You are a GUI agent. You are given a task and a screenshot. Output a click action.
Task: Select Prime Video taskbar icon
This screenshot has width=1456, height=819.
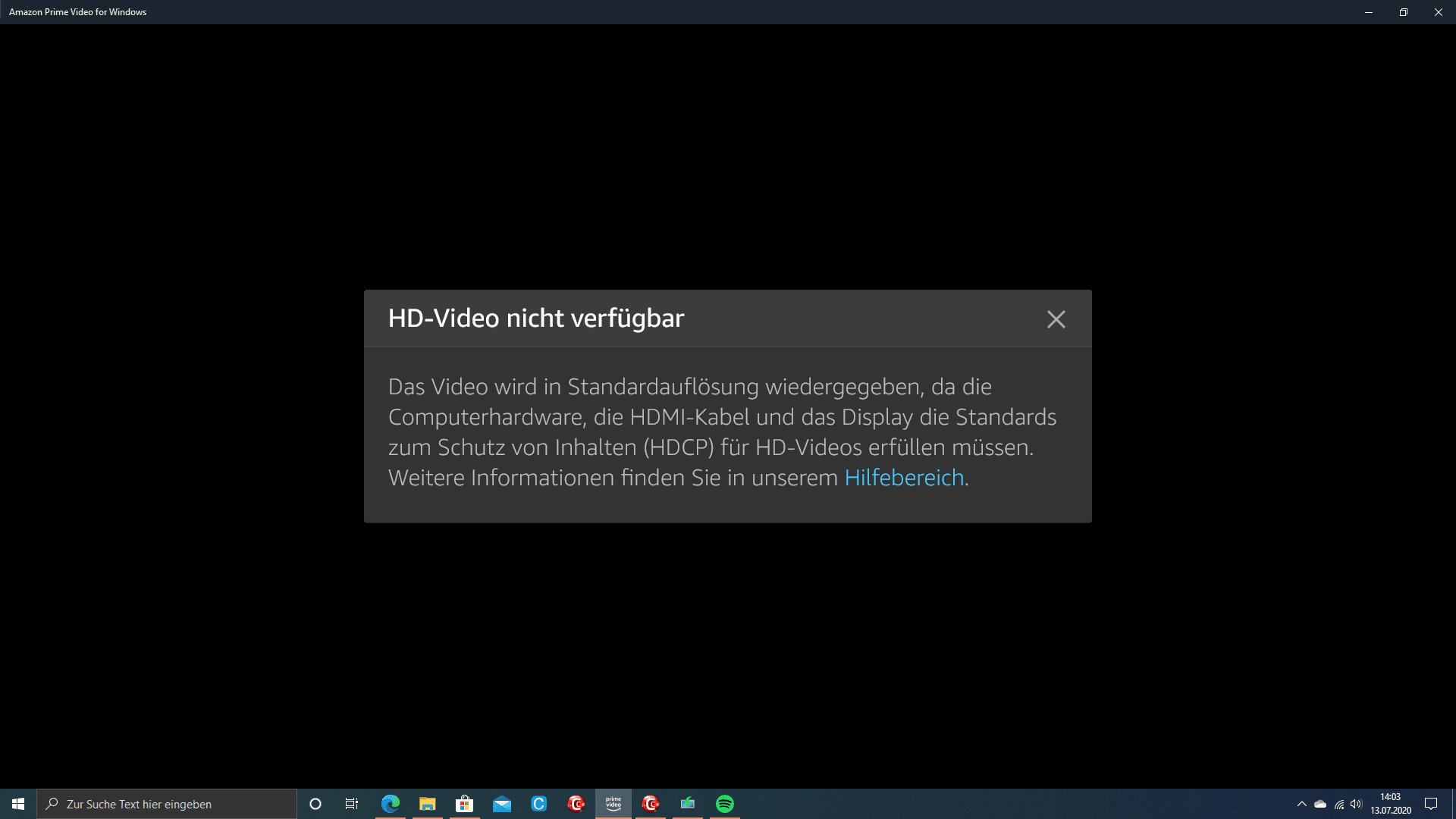pyautogui.click(x=613, y=804)
